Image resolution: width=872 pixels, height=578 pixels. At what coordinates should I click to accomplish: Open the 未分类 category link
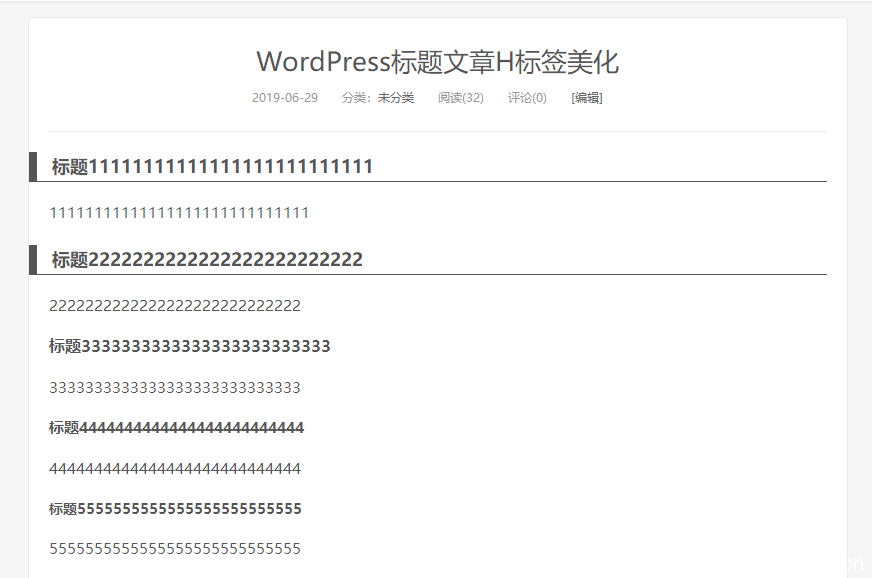(x=396, y=98)
